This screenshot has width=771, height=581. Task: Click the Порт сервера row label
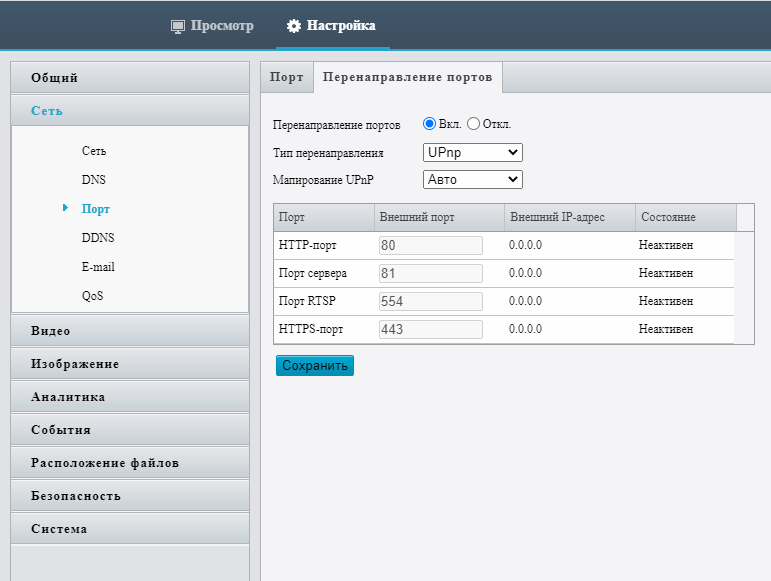(x=313, y=273)
